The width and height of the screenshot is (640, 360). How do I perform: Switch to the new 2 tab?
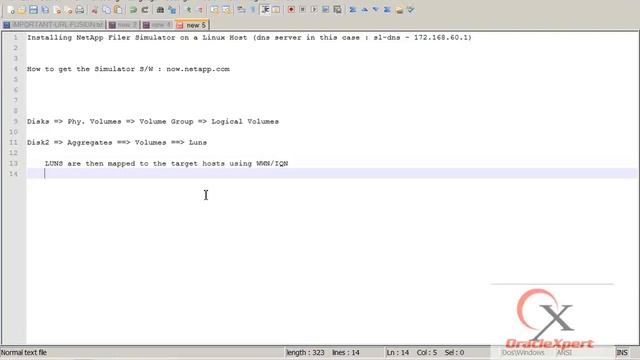(x=123, y=25)
